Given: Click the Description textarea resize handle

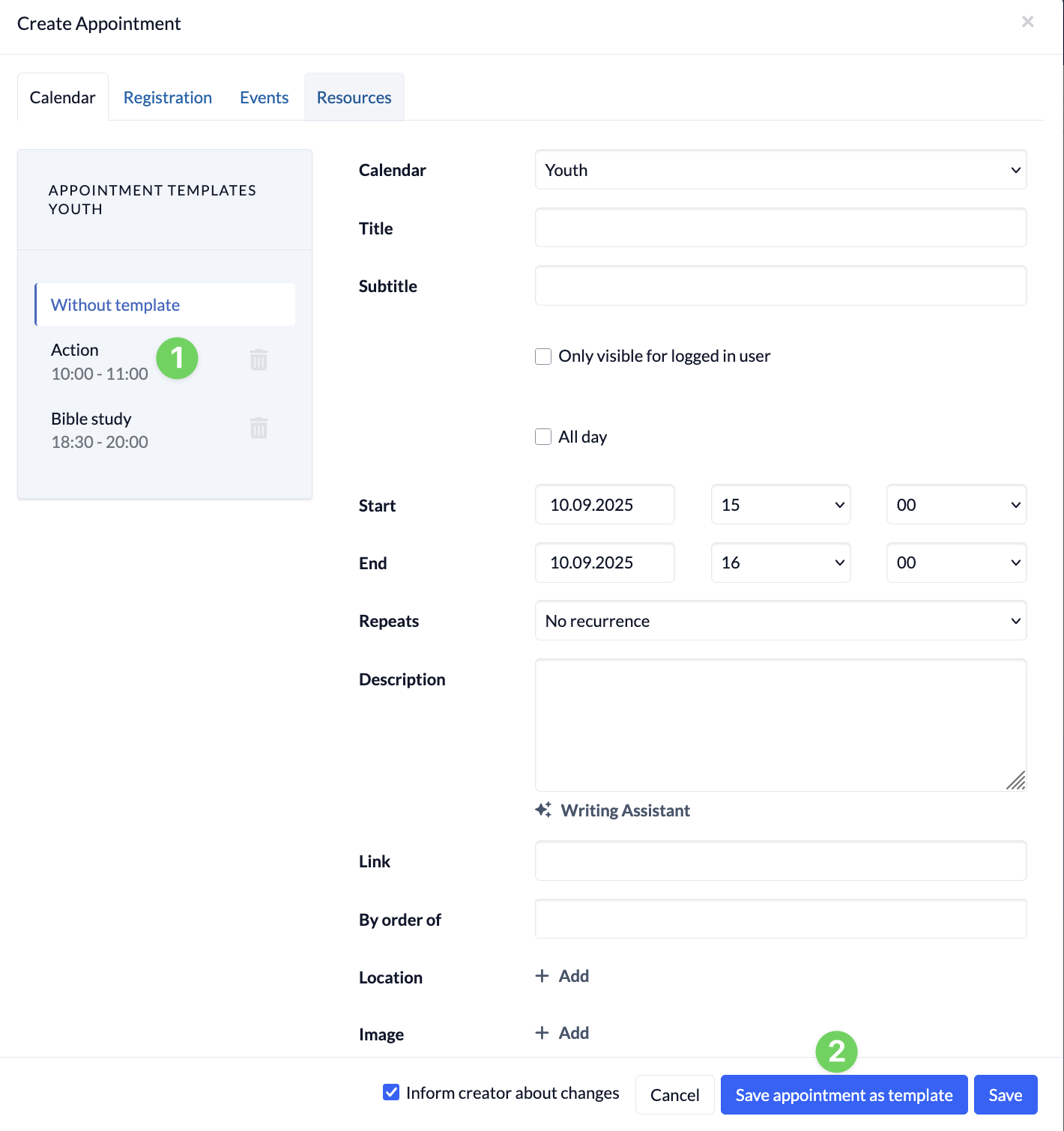Looking at the screenshot, I should tap(1016, 781).
